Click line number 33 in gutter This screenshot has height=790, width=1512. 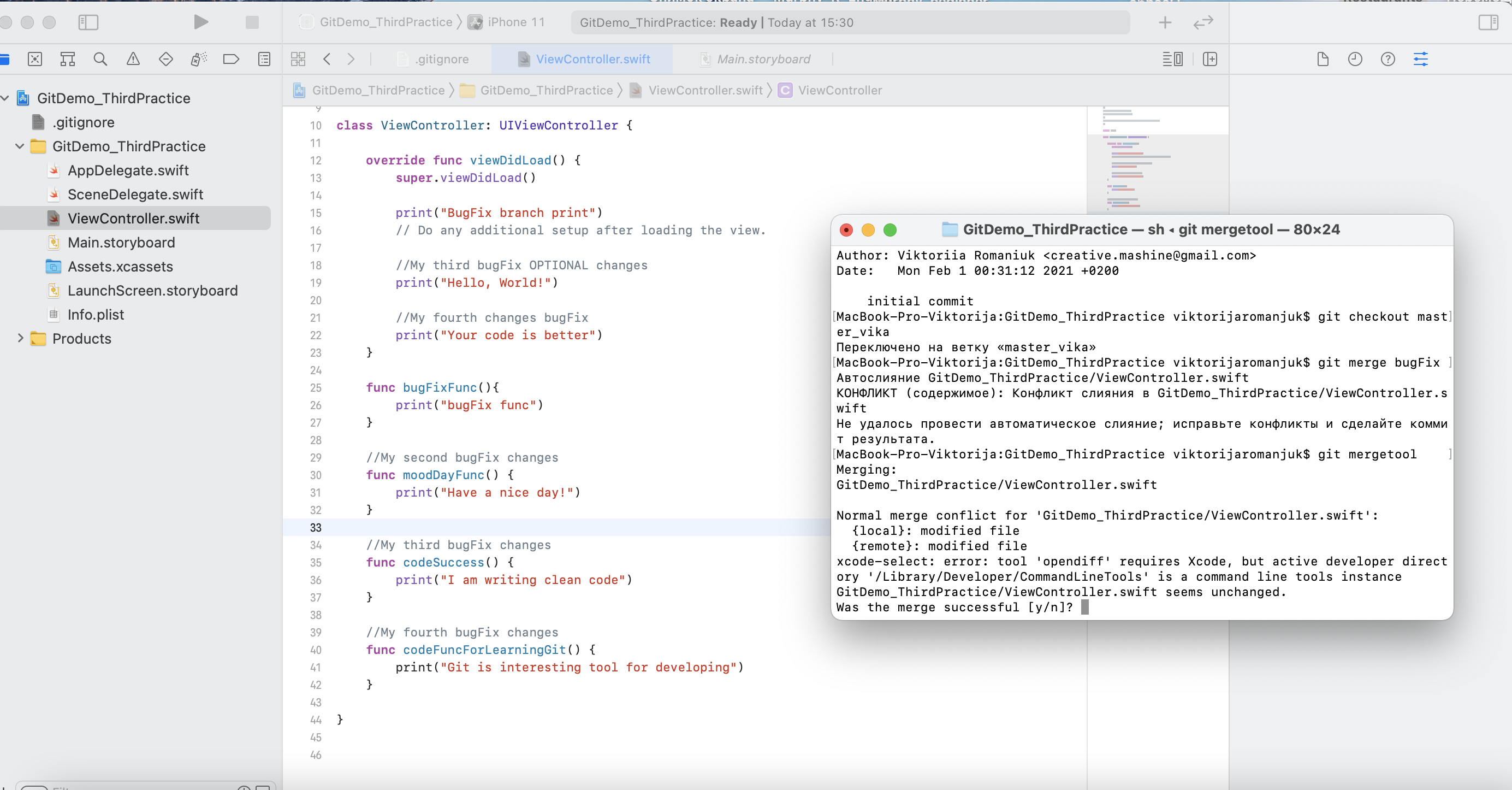[x=316, y=527]
